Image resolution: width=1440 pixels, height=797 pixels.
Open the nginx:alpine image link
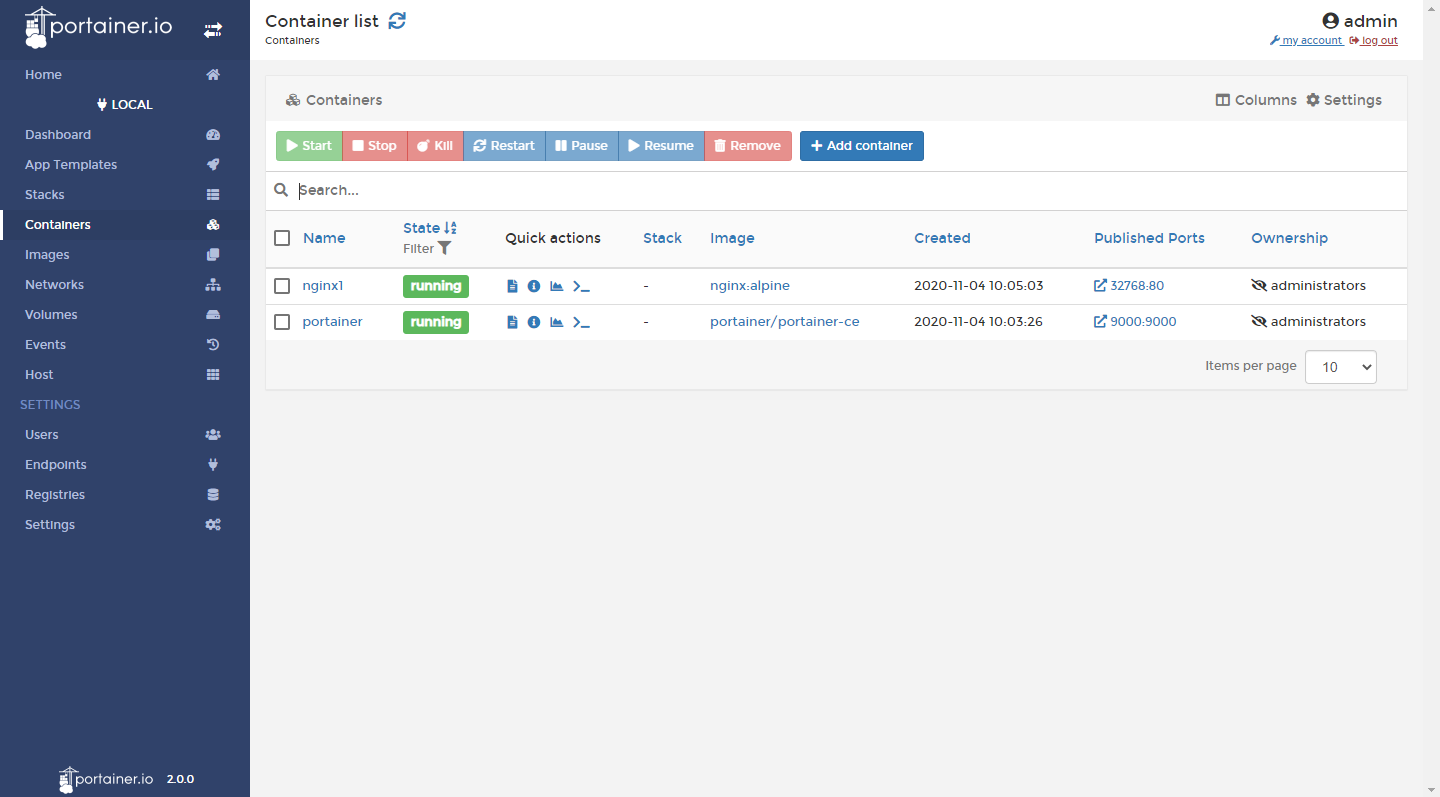pyautogui.click(x=750, y=286)
